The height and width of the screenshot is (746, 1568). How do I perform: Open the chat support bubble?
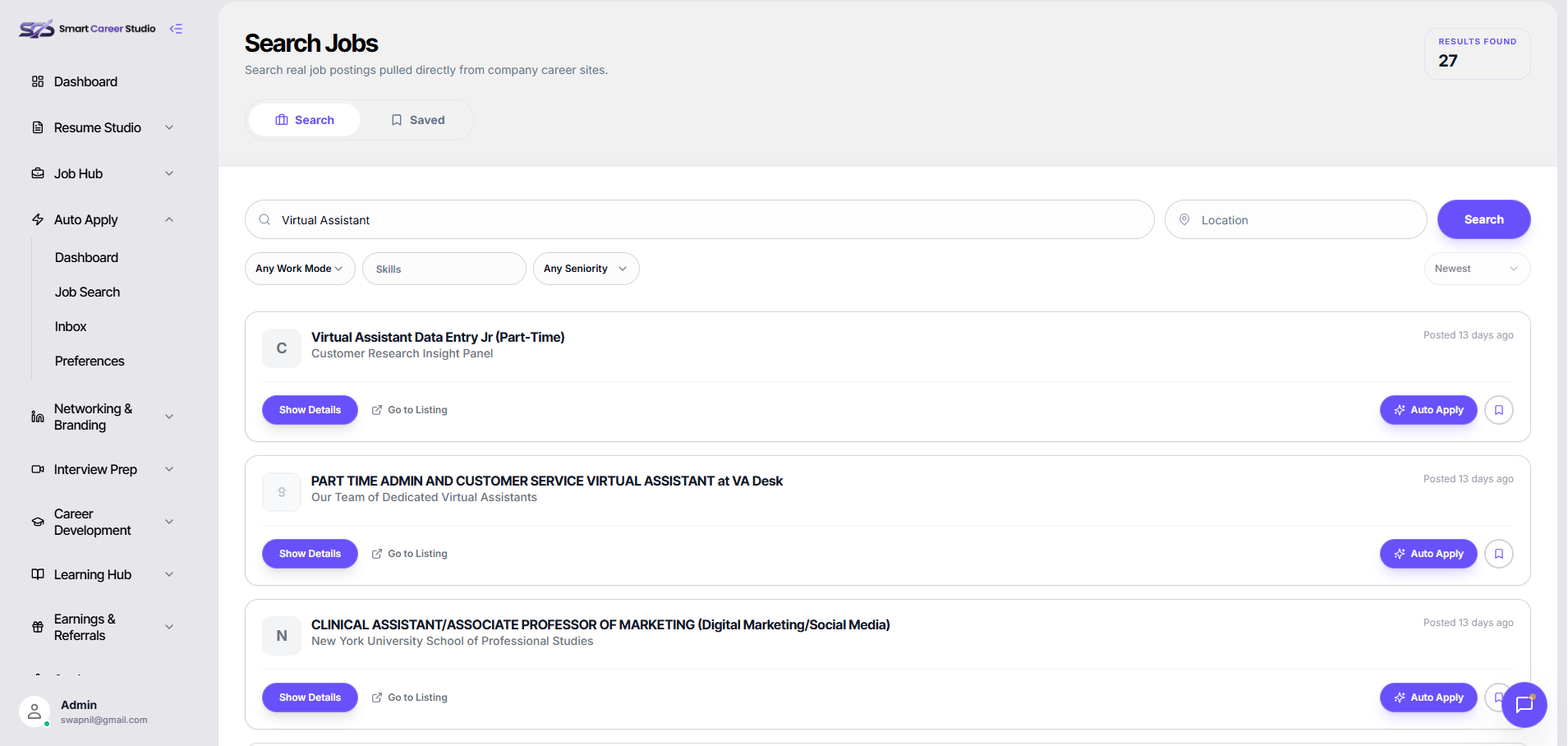(x=1524, y=705)
